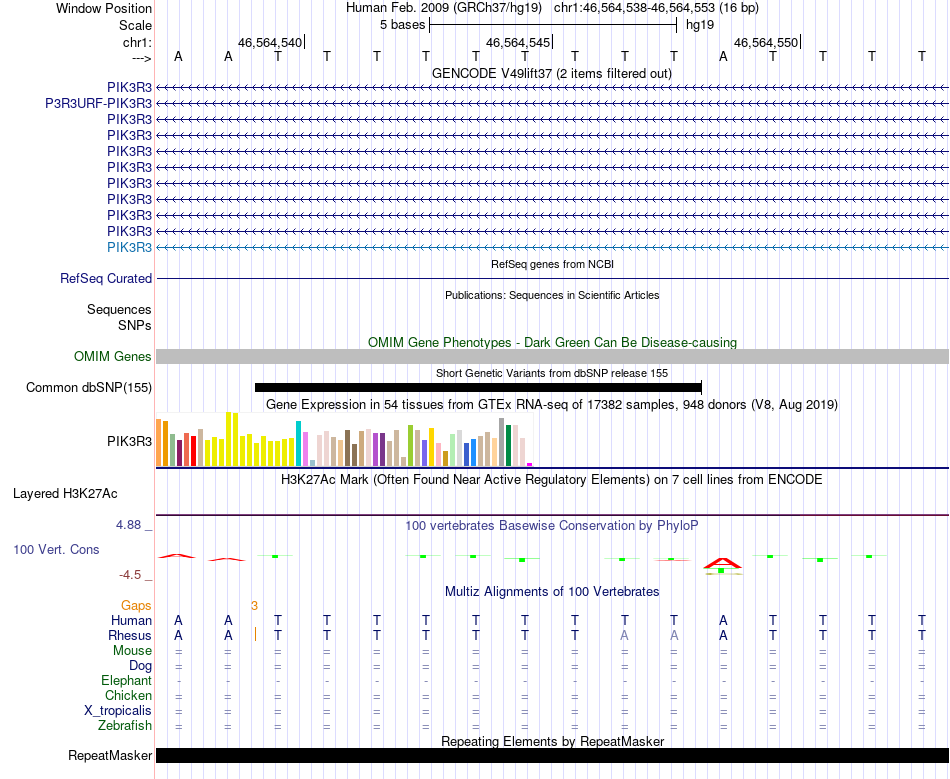950x779 pixels.
Task: Click the dark green bar in GTEx chart
Action: point(509,445)
